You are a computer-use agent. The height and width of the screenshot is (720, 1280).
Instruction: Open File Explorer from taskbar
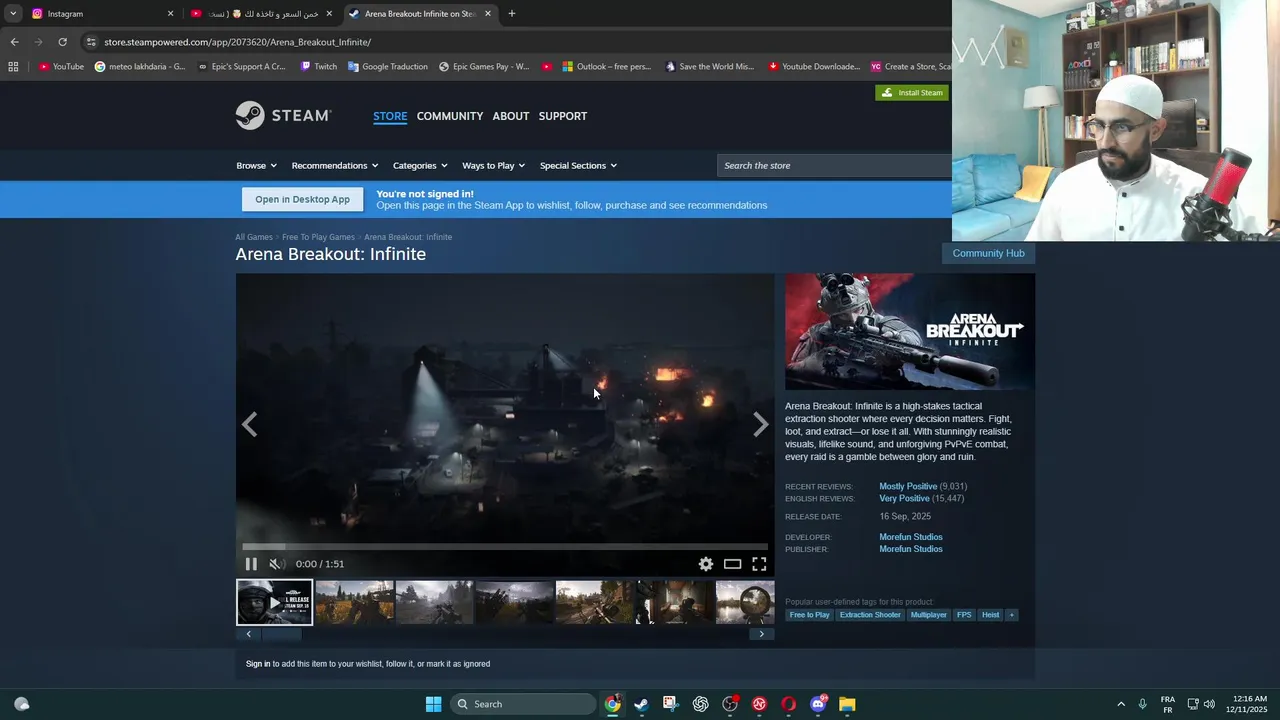(847, 704)
